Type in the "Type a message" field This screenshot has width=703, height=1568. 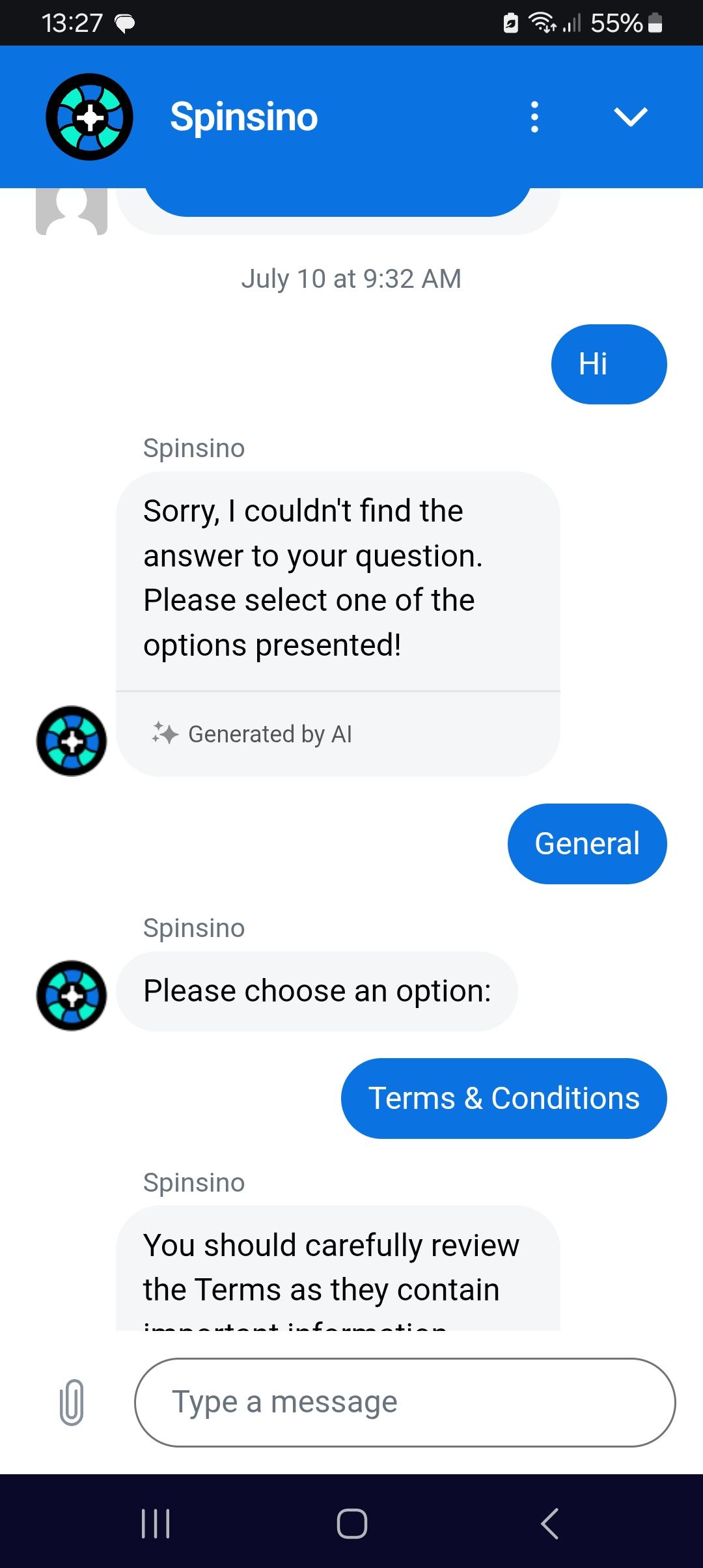pos(404,1402)
